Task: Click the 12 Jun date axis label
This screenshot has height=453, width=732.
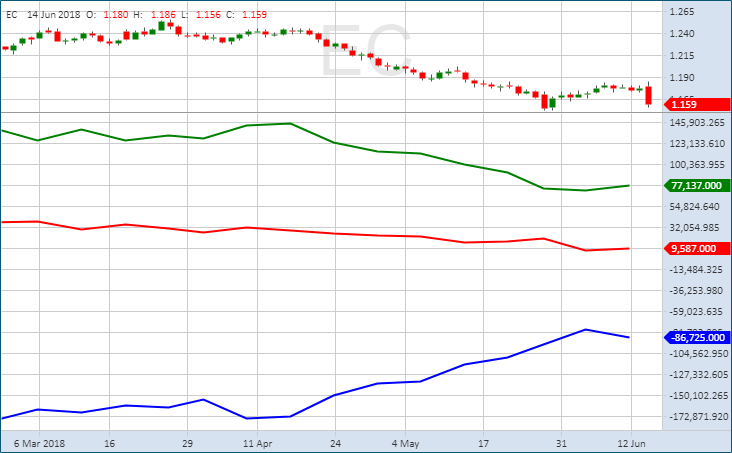Action: [629, 441]
